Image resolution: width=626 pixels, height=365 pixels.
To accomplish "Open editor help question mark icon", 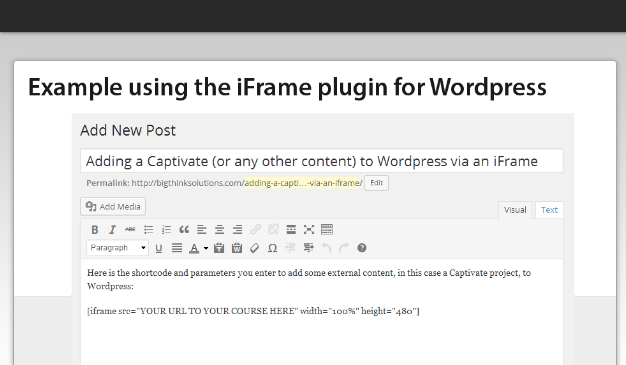I will pyautogui.click(x=362, y=248).
